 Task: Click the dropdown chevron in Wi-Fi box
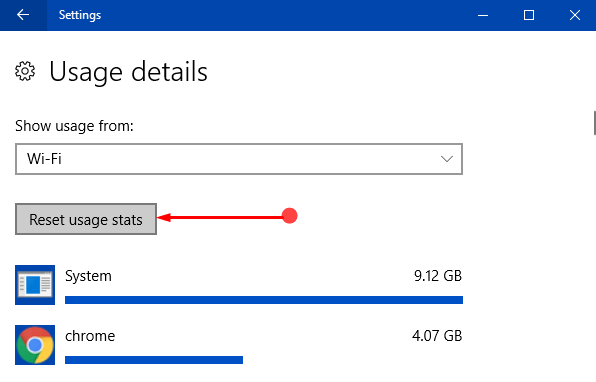447,159
